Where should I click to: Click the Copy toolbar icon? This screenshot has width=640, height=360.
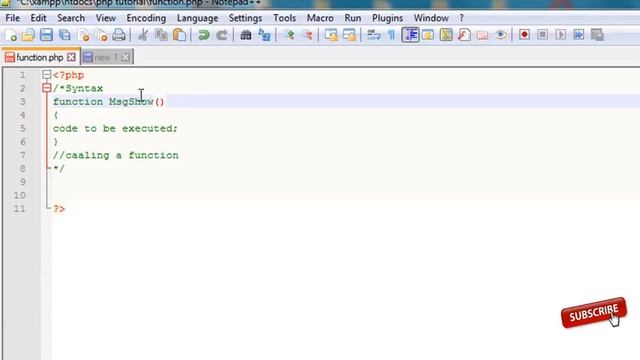161,35
